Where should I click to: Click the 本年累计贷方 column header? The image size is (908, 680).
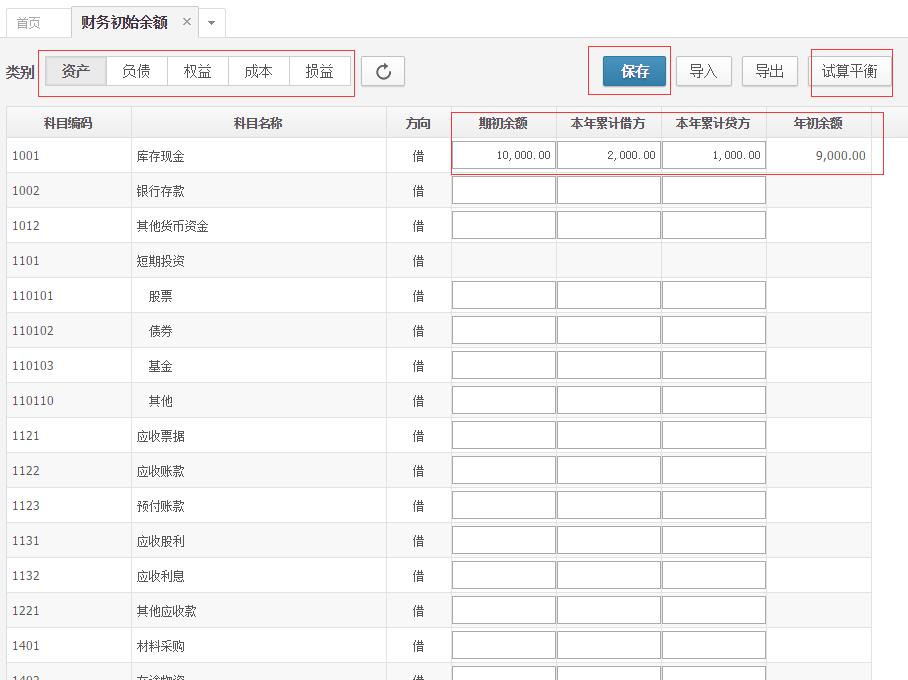coord(713,123)
